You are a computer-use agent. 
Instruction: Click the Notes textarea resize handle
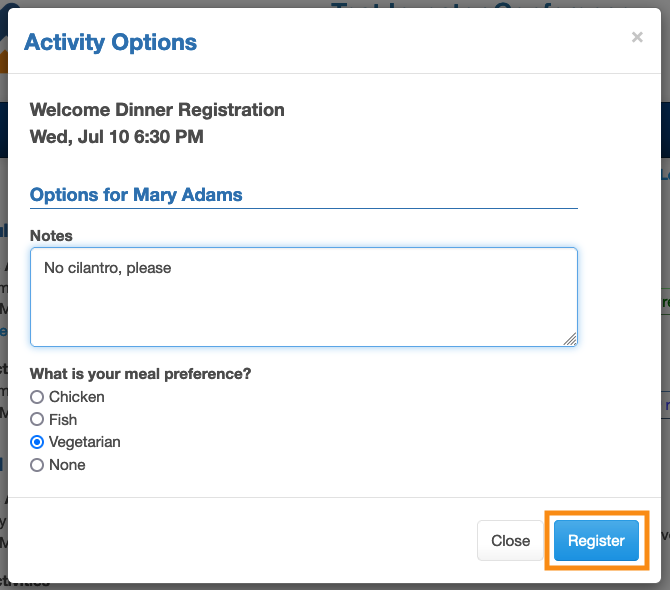[570, 339]
